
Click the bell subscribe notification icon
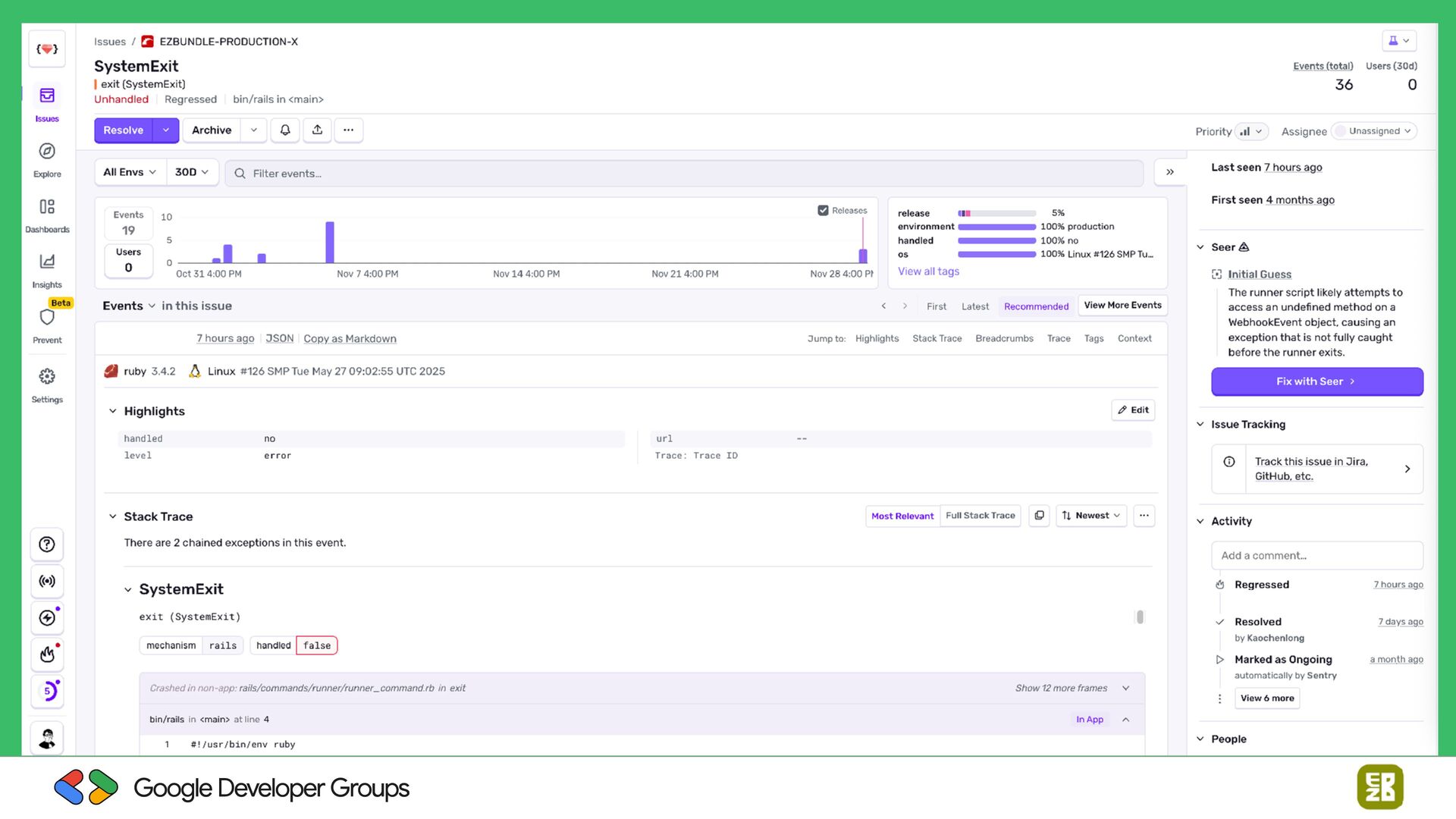285,130
